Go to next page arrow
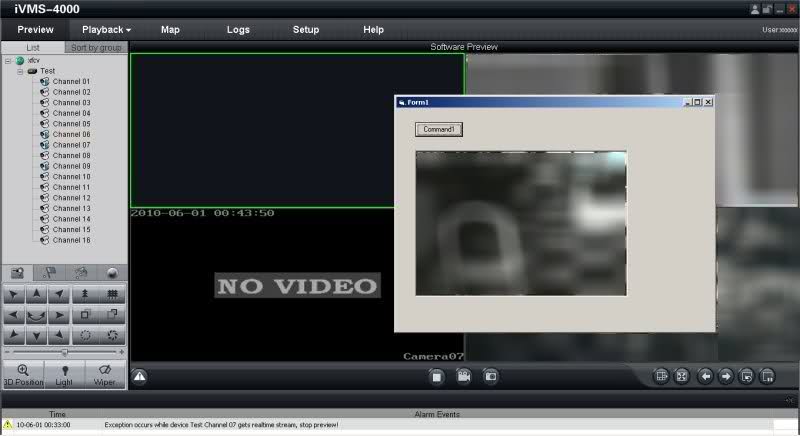 click(x=726, y=376)
